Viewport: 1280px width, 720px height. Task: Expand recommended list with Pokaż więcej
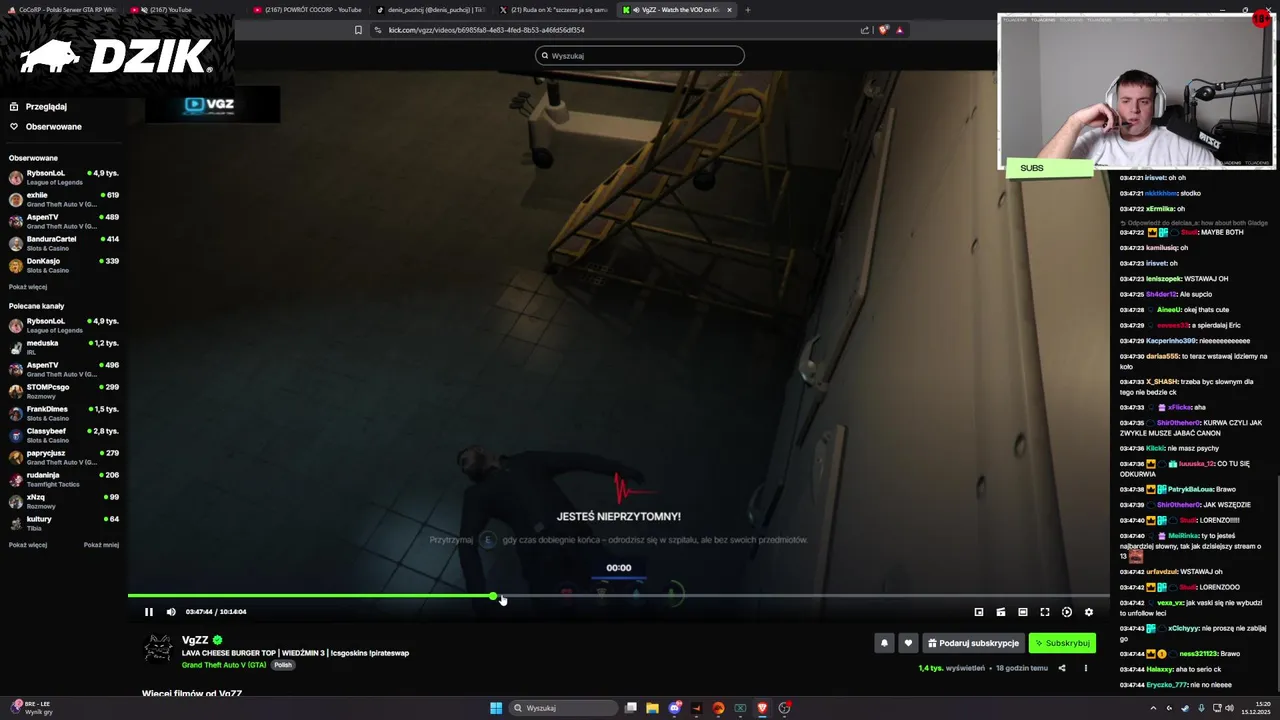[x=28, y=545]
